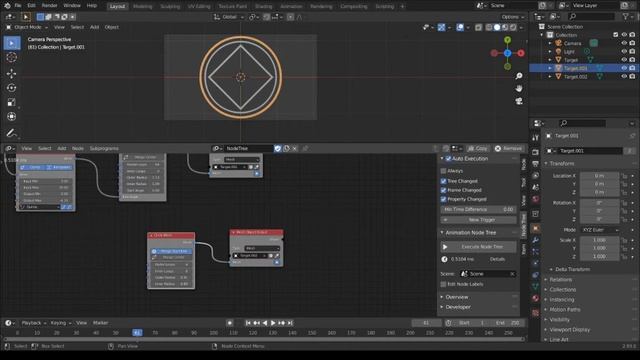Switch to the Shading workspace tab
Image resolution: width=640 pixels, height=360 pixels.
click(263, 6)
